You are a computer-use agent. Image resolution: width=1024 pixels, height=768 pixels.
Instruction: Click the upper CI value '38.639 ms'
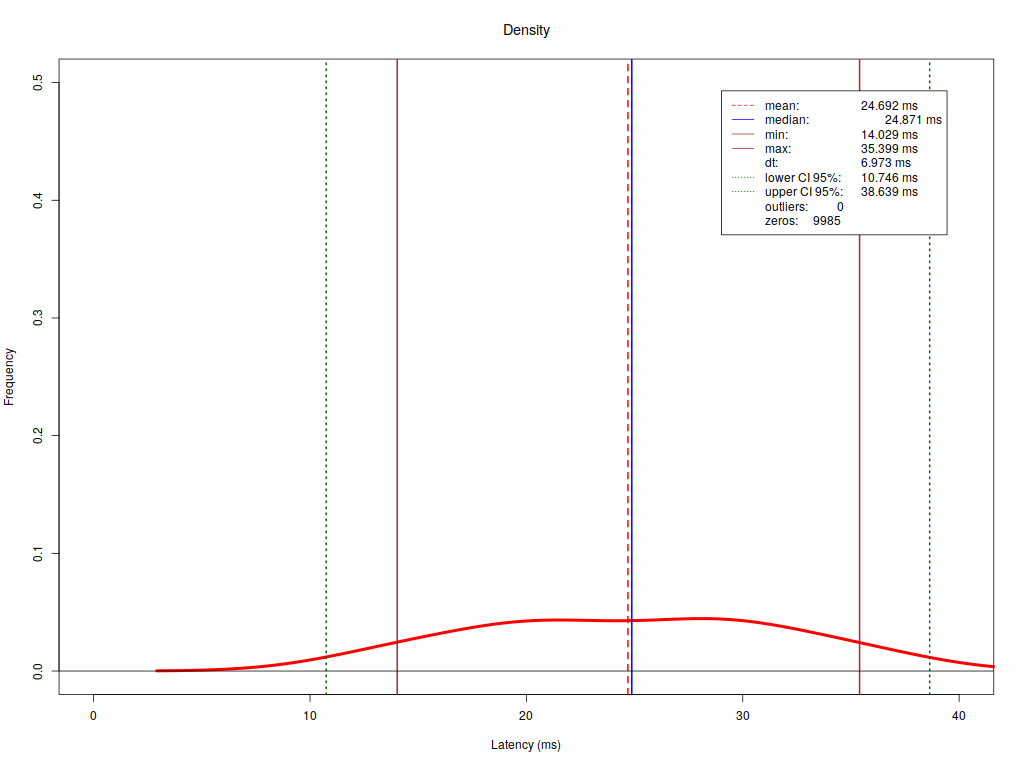click(889, 192)
